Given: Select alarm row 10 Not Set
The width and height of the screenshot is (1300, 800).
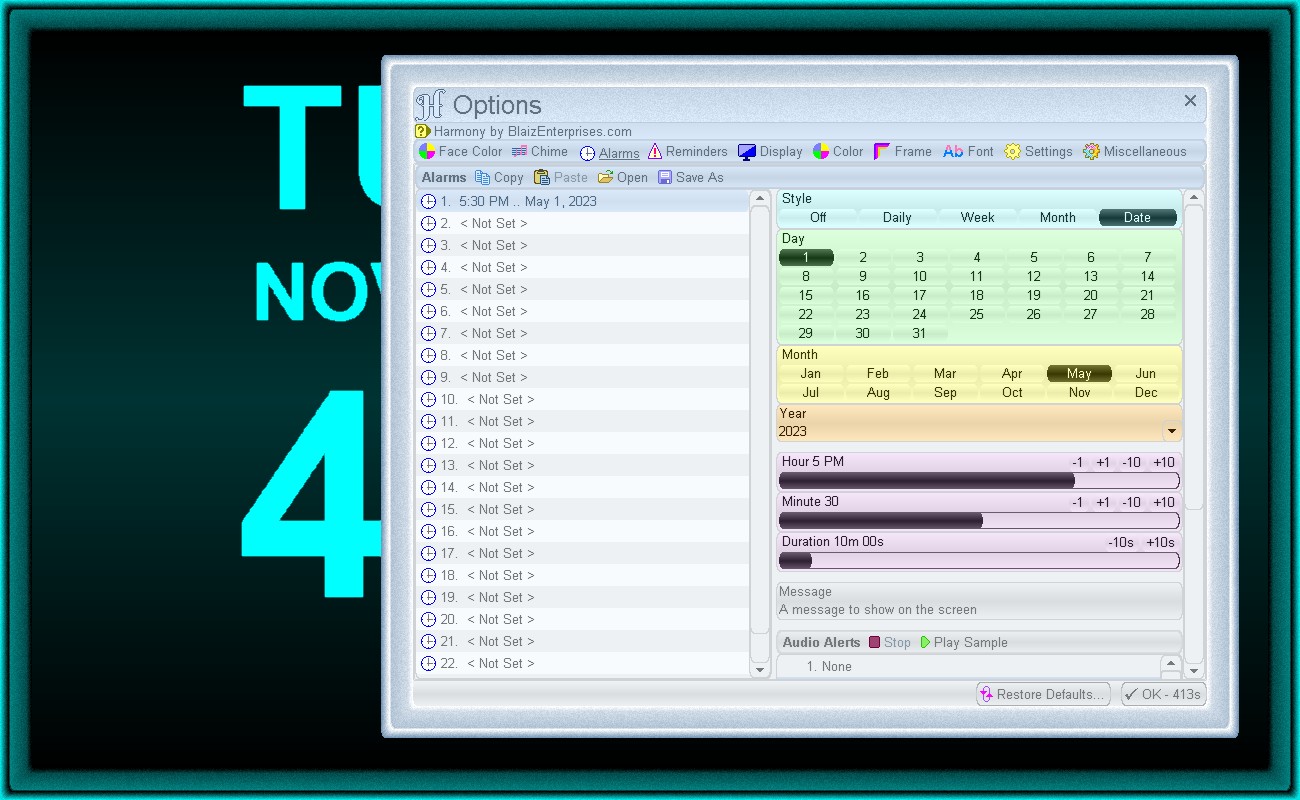Looking at the screenshot, I should point(582,399).
